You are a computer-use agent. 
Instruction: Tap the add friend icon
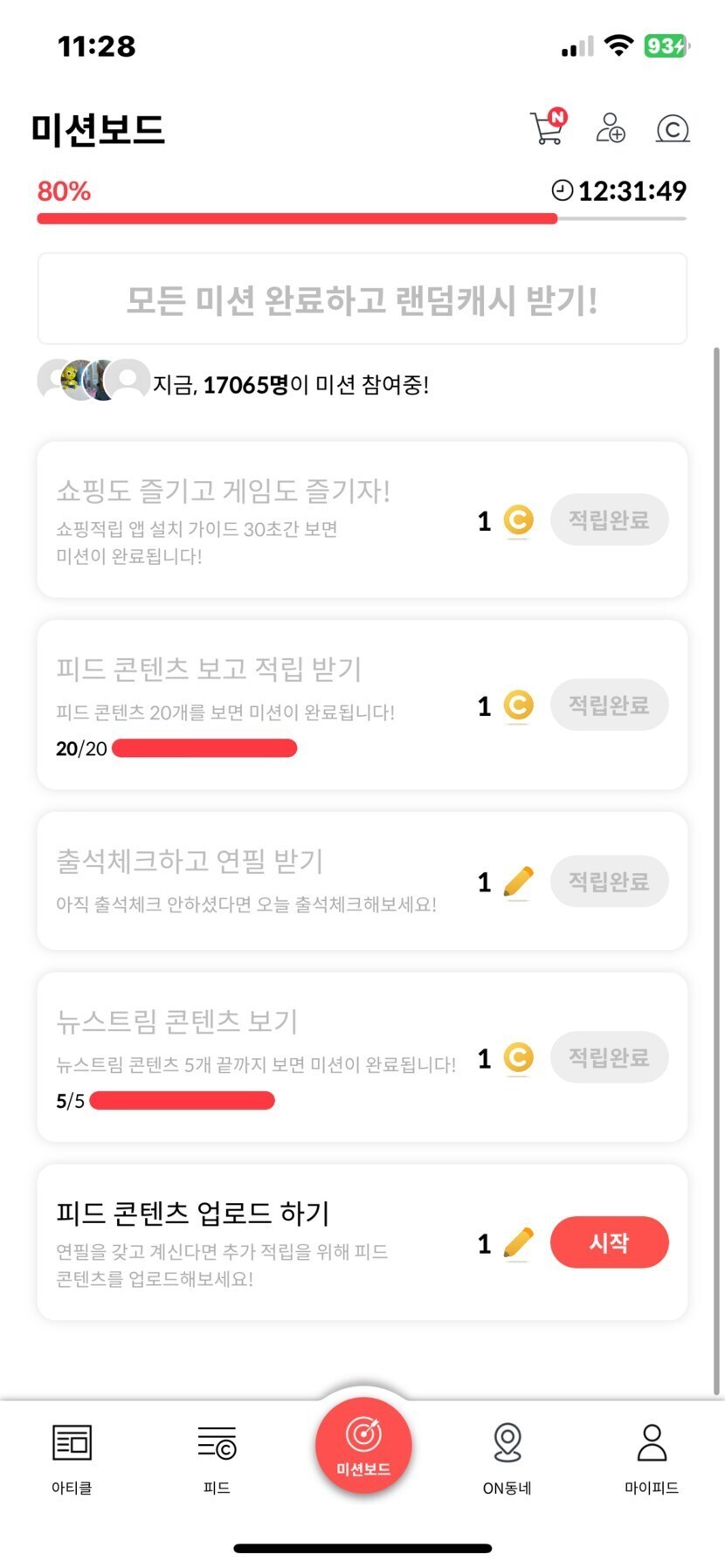point(610,127)
